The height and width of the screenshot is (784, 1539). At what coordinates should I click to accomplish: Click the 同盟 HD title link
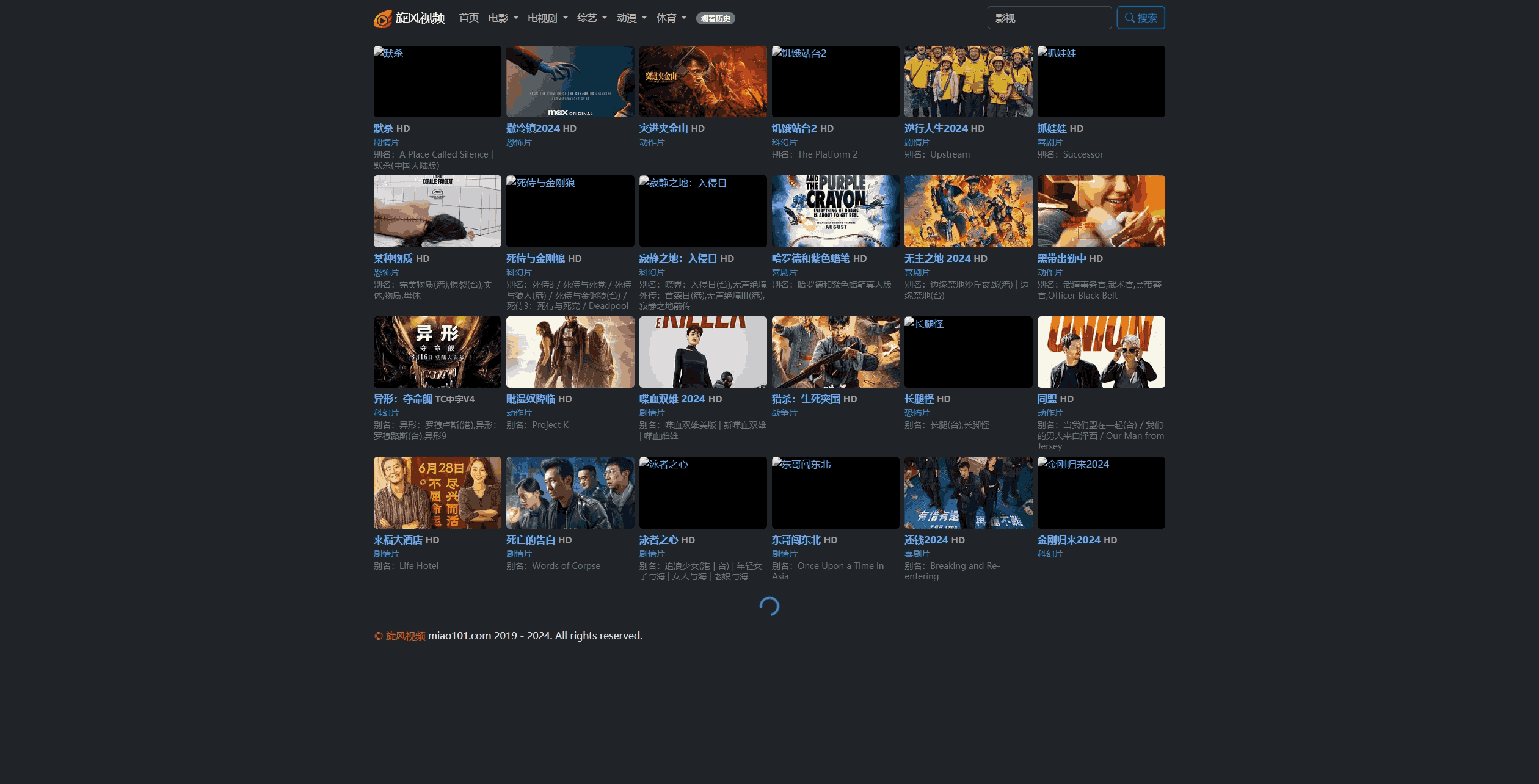point(1055,399)
